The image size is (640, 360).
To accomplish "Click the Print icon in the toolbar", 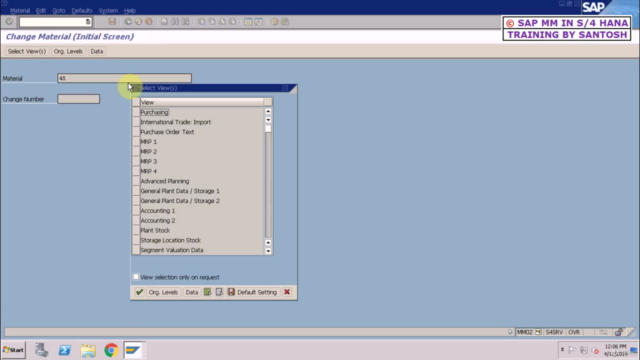I will point(164,22).
